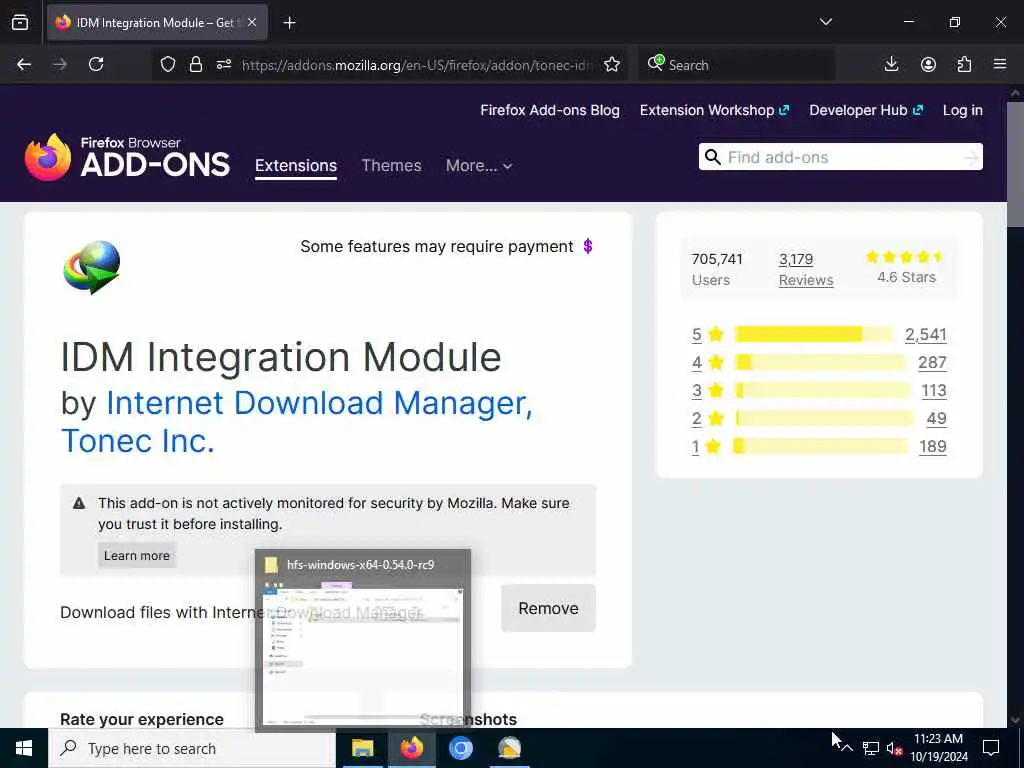Switch to the Extensions section

pos(296,166)
